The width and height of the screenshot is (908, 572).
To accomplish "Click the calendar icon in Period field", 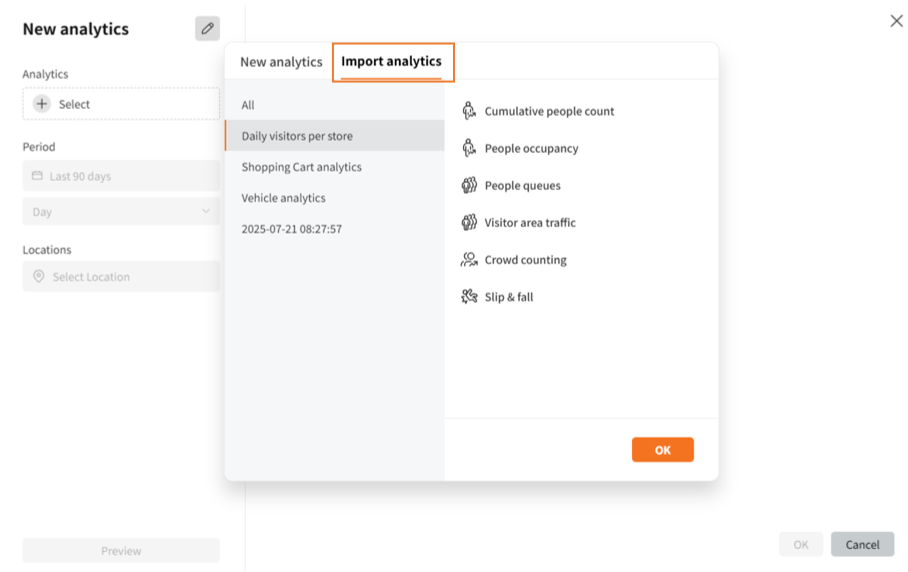I will [x=37, y=176].
